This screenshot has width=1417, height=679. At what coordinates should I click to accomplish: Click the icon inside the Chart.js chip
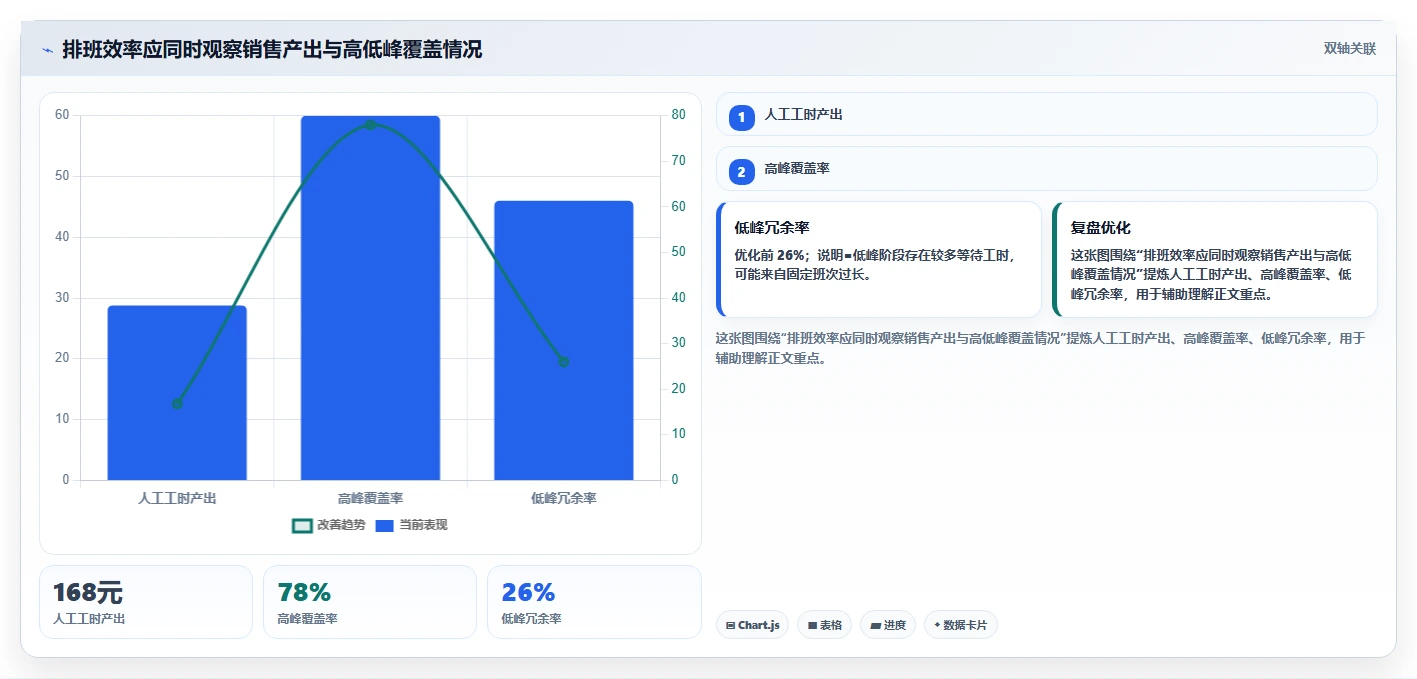(731, 626)
